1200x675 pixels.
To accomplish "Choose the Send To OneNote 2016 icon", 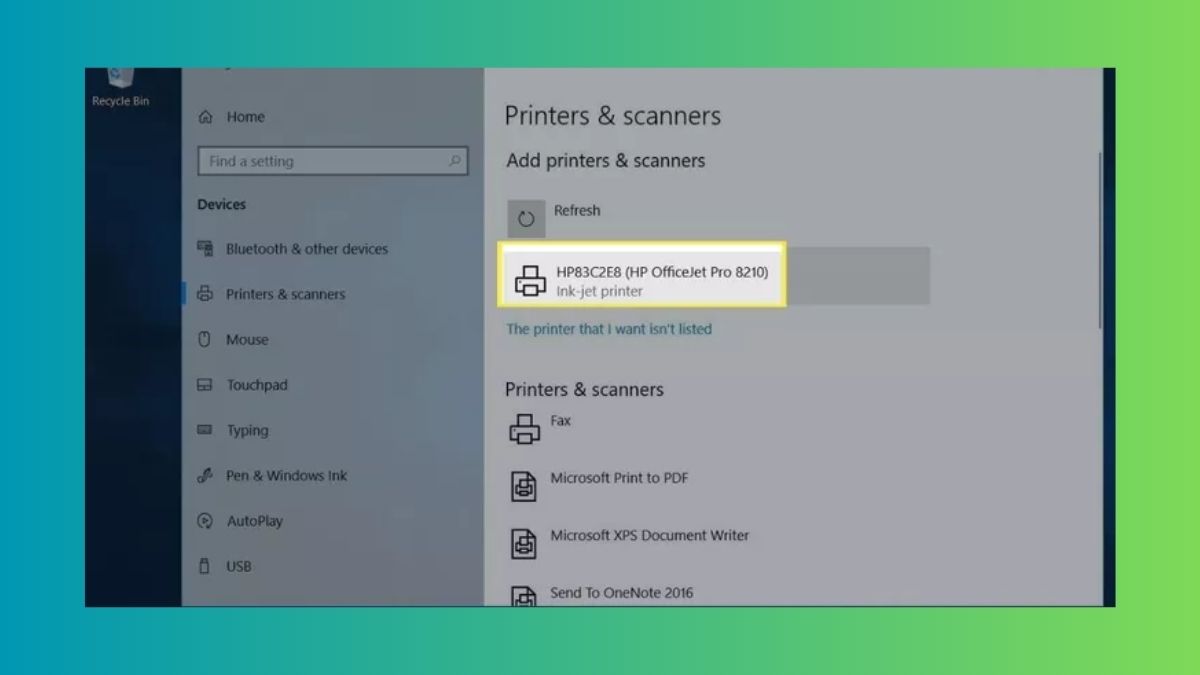I will pyautogui.click(x=524, y=596).
